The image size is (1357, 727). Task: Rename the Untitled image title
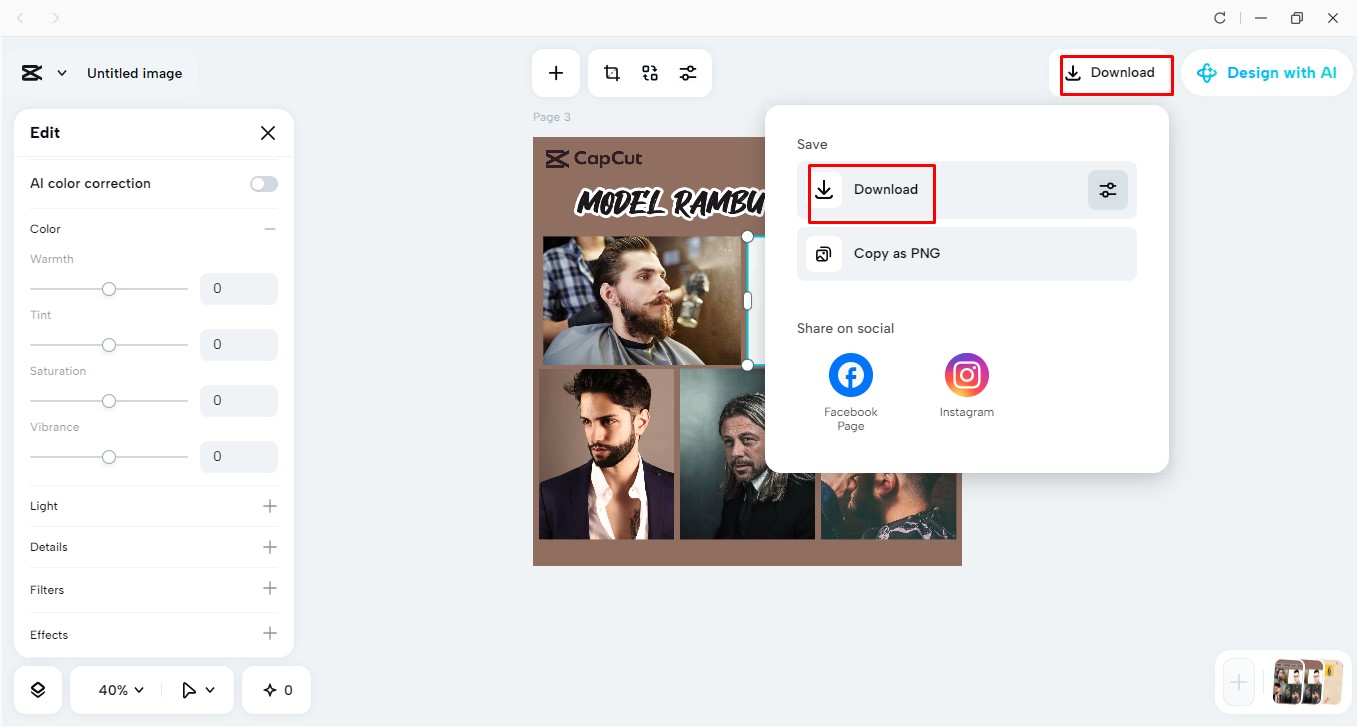coord(135,73)
